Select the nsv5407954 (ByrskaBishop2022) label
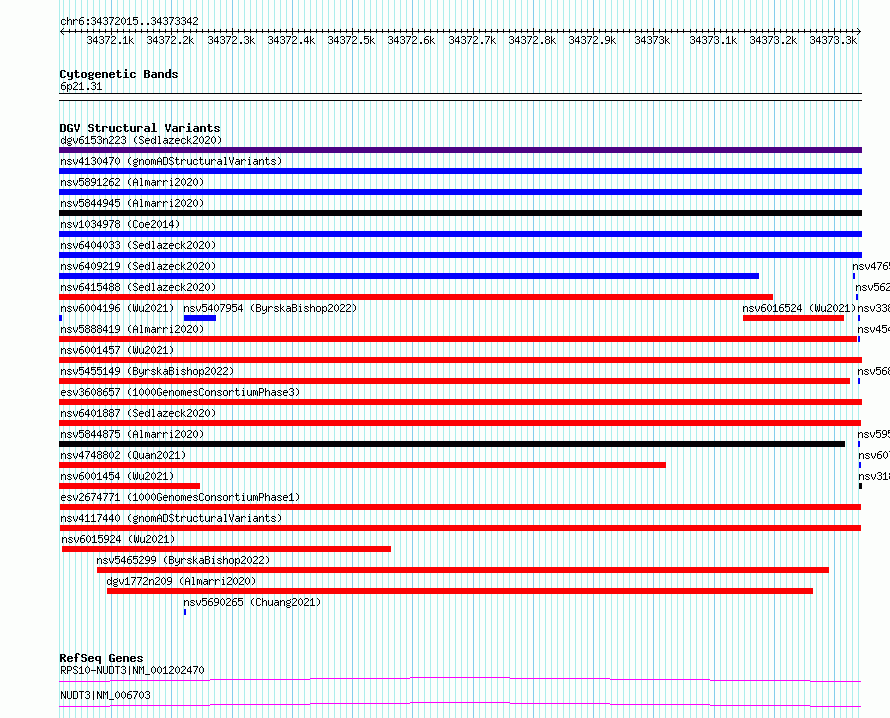This screenshot has height=718, width=890. (x=270, y=308)
